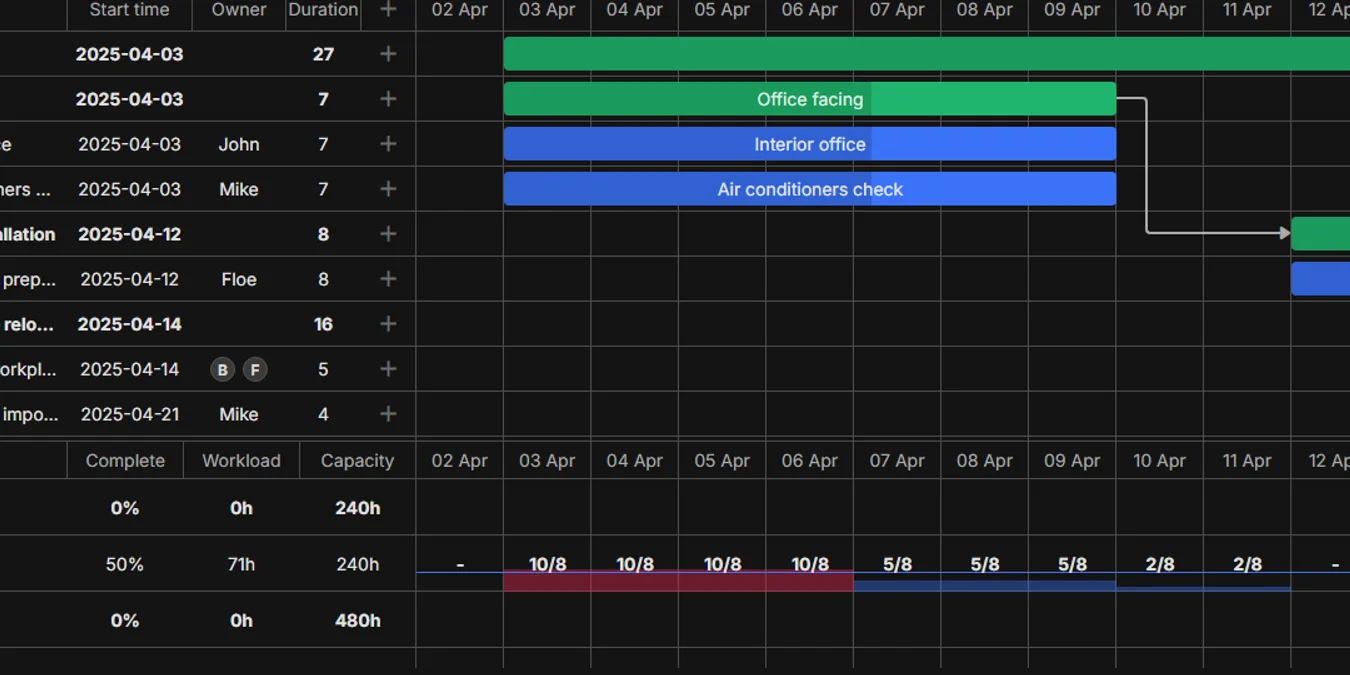Image resolution: width=1350 pixels, height=675 pixels.
Task: Select the long green 27-day summary bar
Action: coord(927,54)
